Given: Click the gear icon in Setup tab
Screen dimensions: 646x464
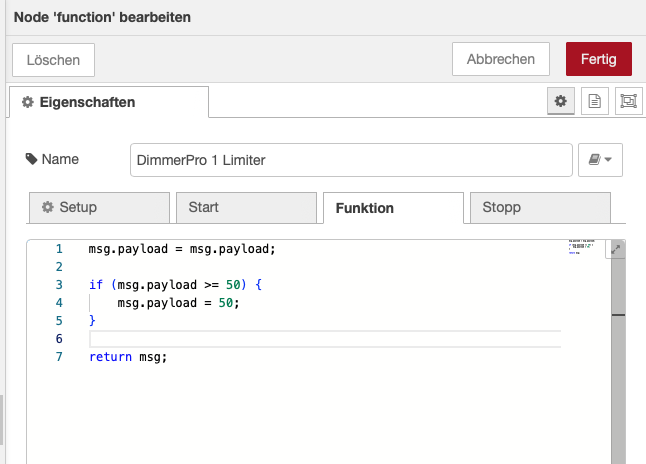Looking at the screenshot, I should [47, 208].
